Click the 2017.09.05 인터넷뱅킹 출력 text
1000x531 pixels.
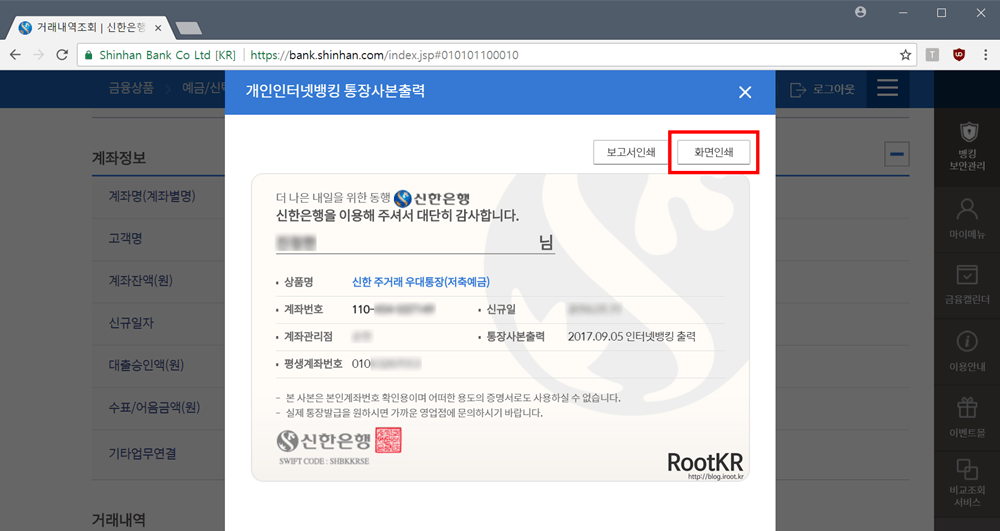[631, 337]
